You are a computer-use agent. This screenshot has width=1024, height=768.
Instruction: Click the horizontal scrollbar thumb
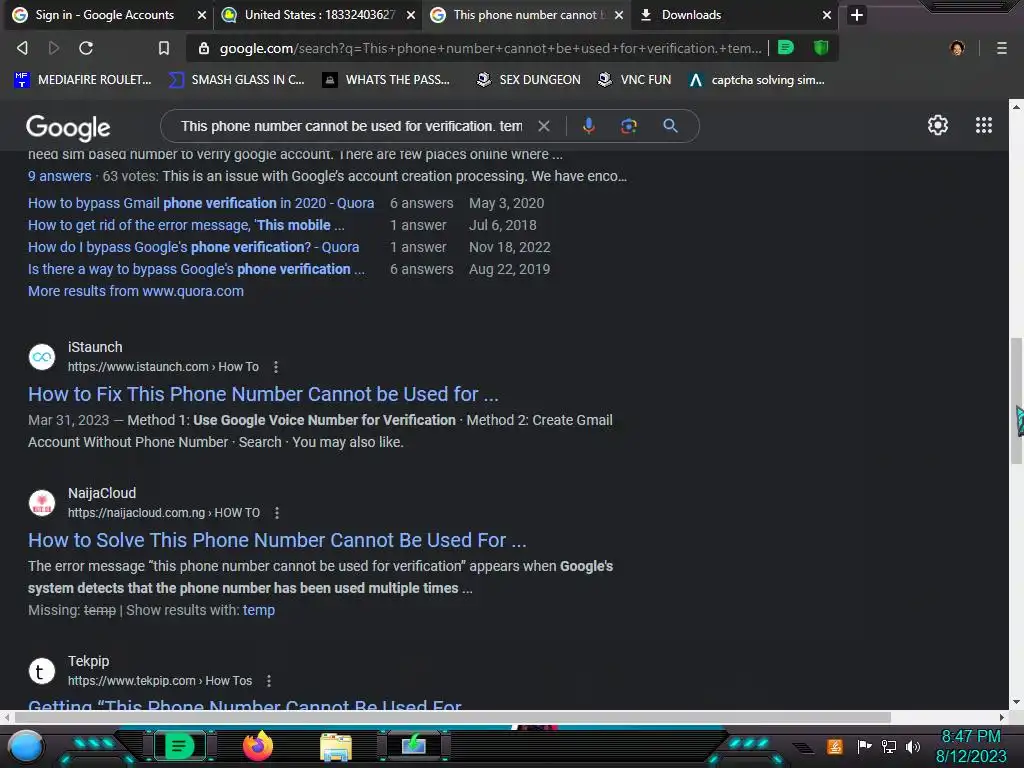pos(453,717)
